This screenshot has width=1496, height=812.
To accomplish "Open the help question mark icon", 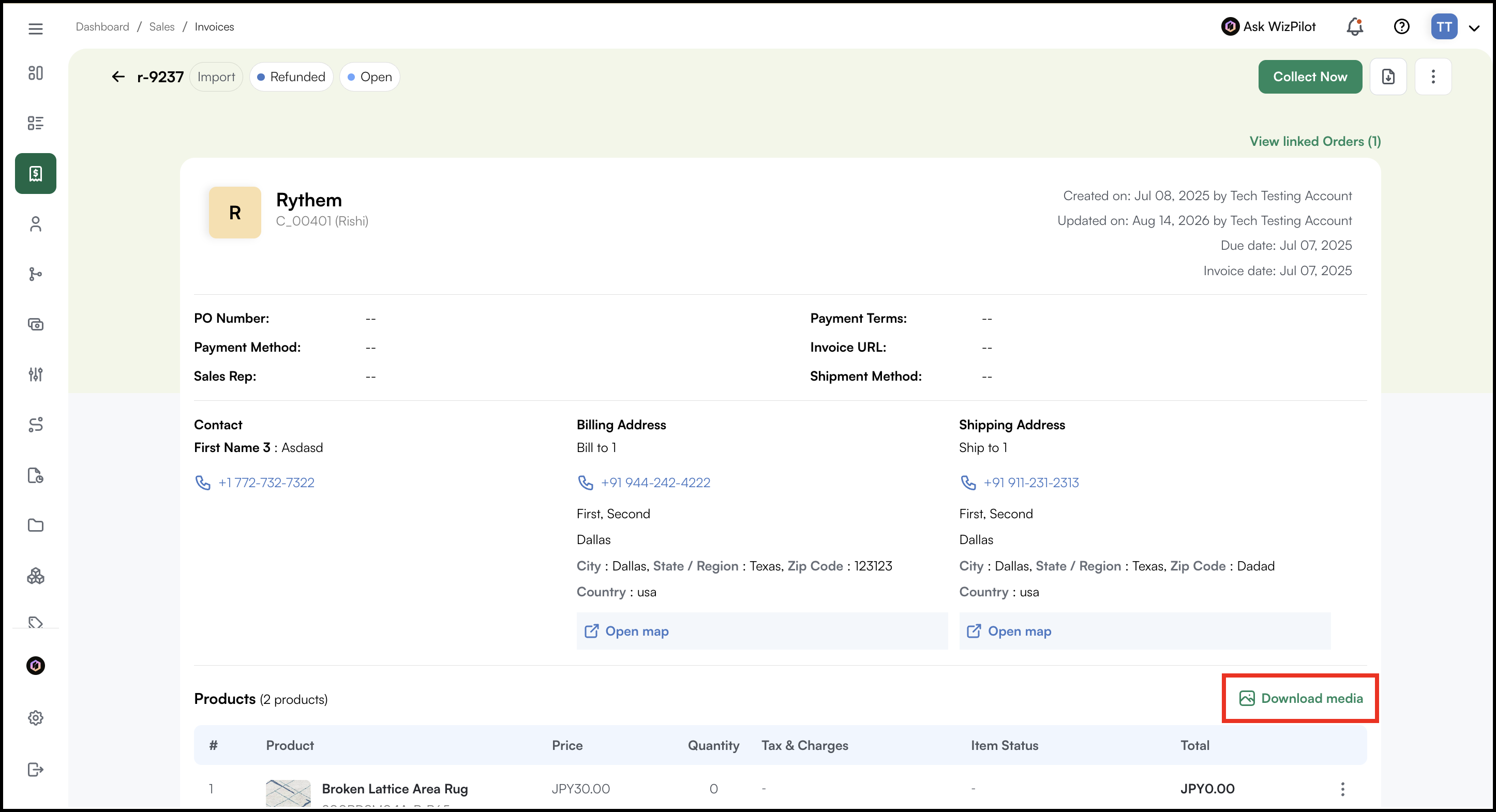I will (1401, 27).
